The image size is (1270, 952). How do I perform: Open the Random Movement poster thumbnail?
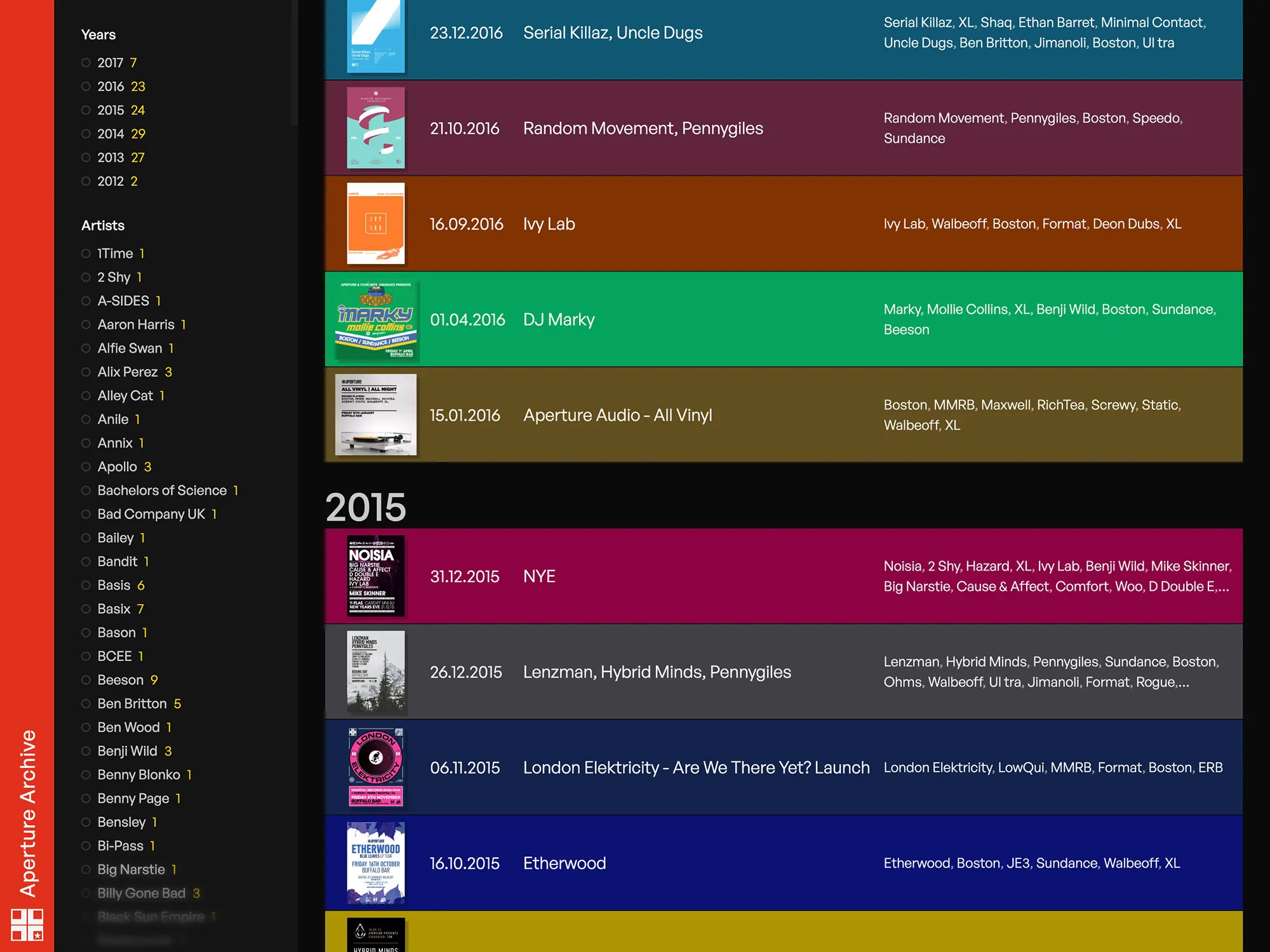[376, 128]
